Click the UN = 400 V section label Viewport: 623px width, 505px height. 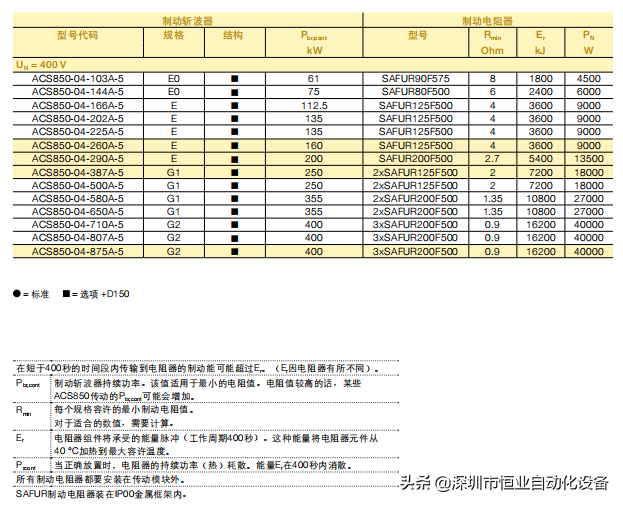[41, 65]
